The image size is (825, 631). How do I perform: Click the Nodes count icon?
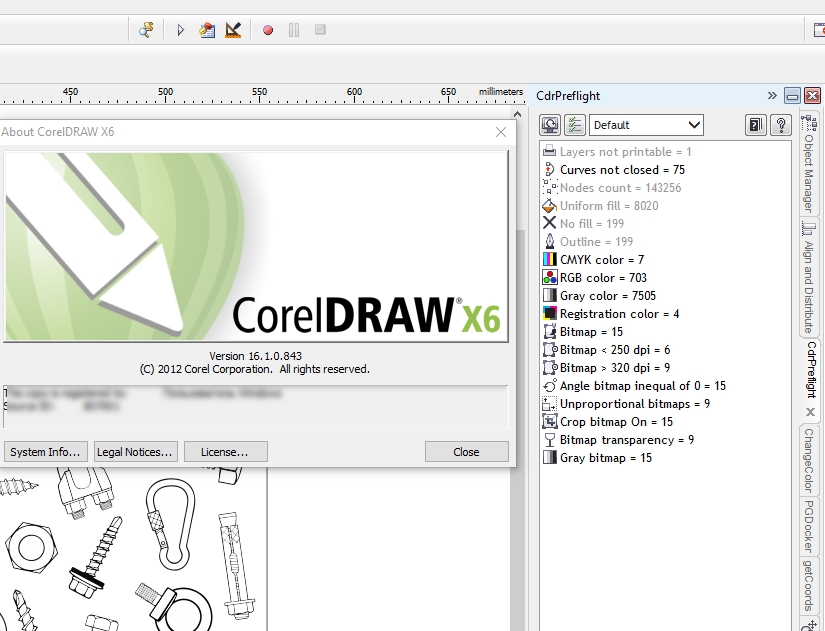click(549, 187)
